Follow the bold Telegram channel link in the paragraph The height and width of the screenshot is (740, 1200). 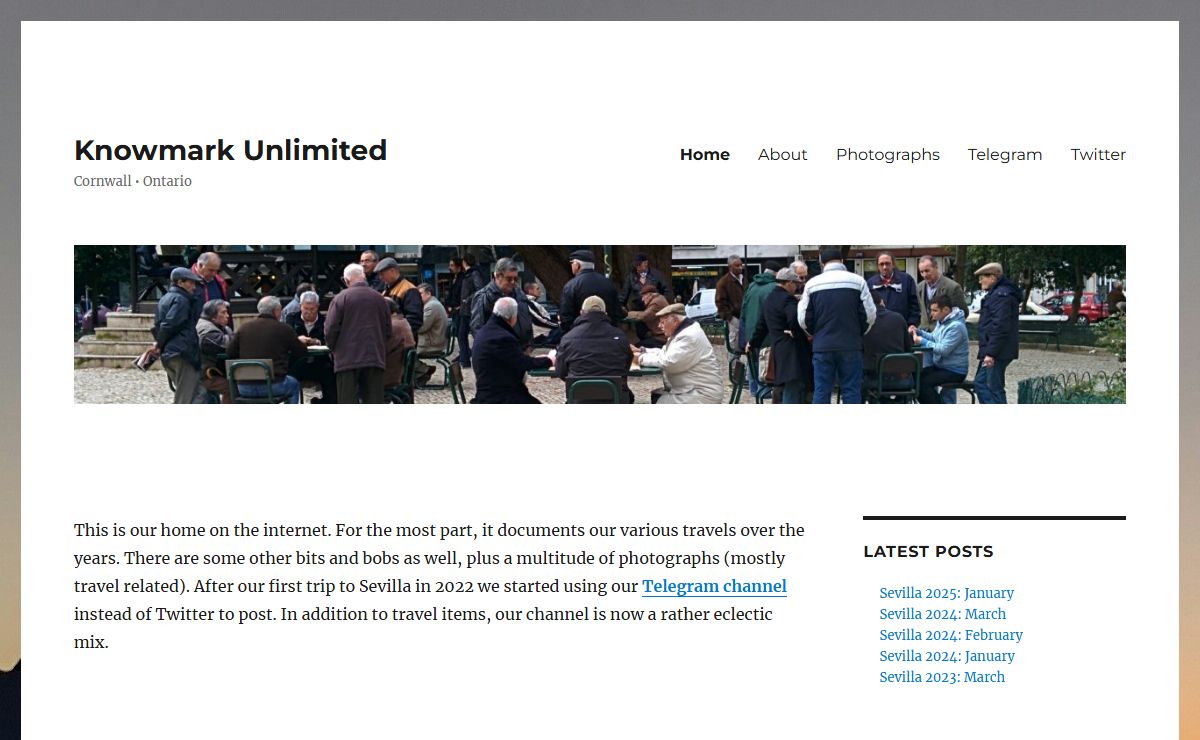714,586
